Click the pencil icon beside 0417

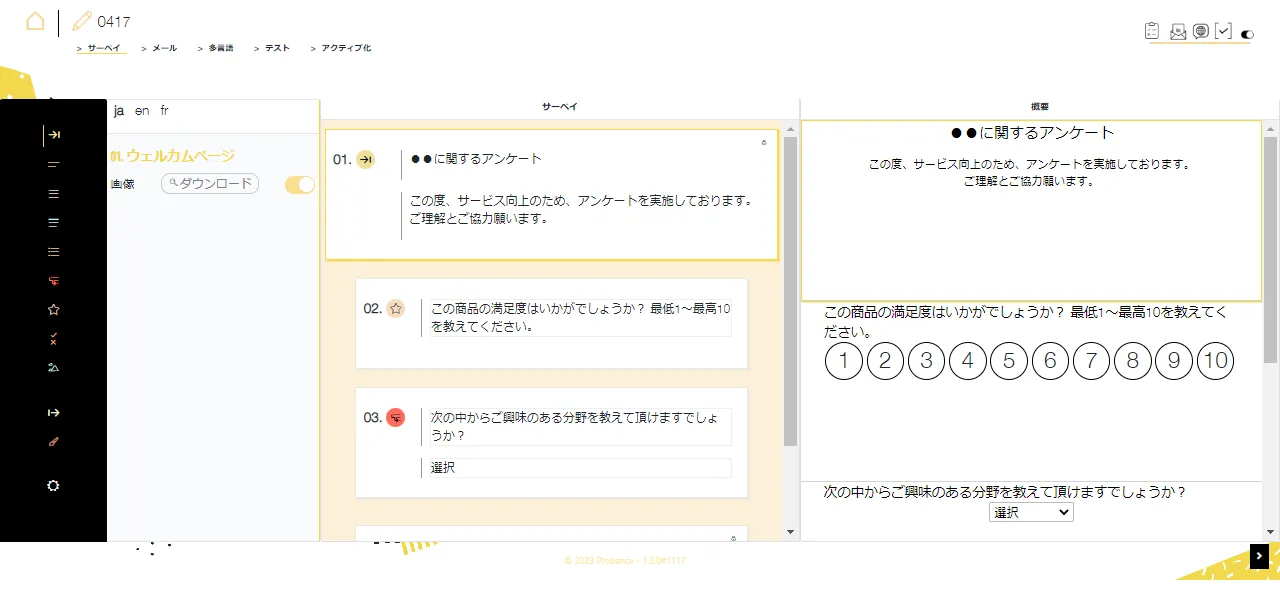coord(82,21)
